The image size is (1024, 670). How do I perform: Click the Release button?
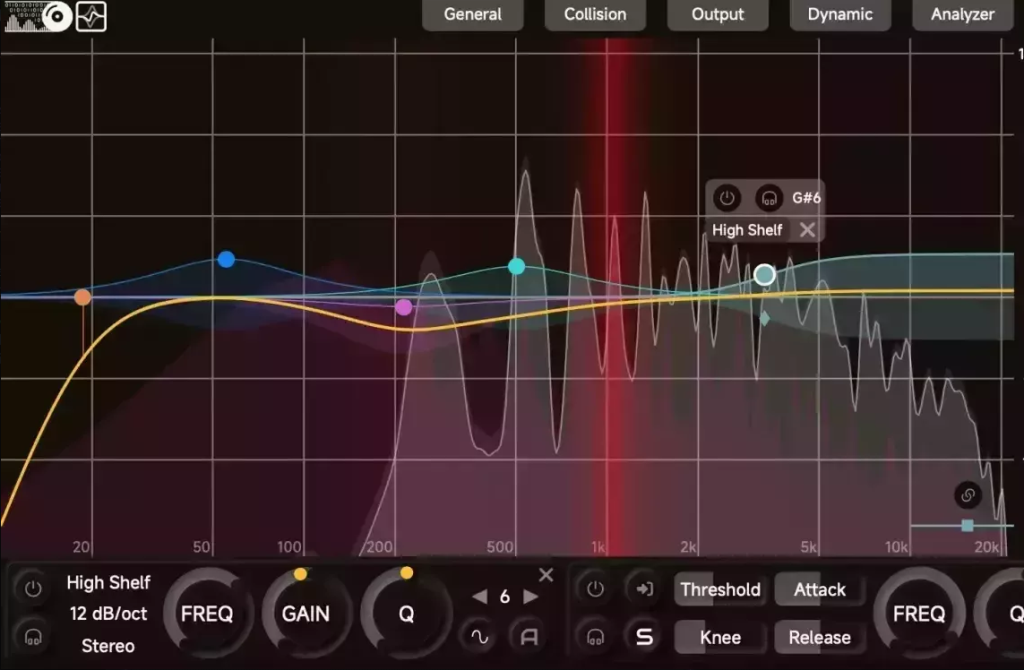click(x=820, y=637)
